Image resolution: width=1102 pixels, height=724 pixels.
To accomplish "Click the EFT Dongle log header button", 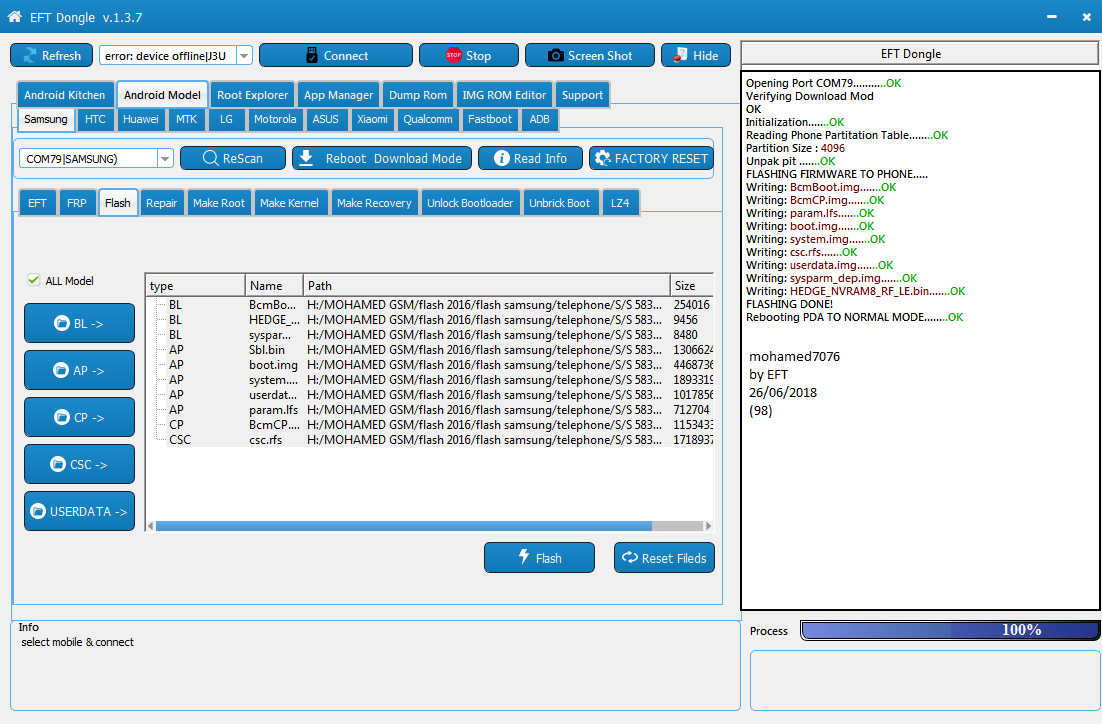I will pos(919,53).
